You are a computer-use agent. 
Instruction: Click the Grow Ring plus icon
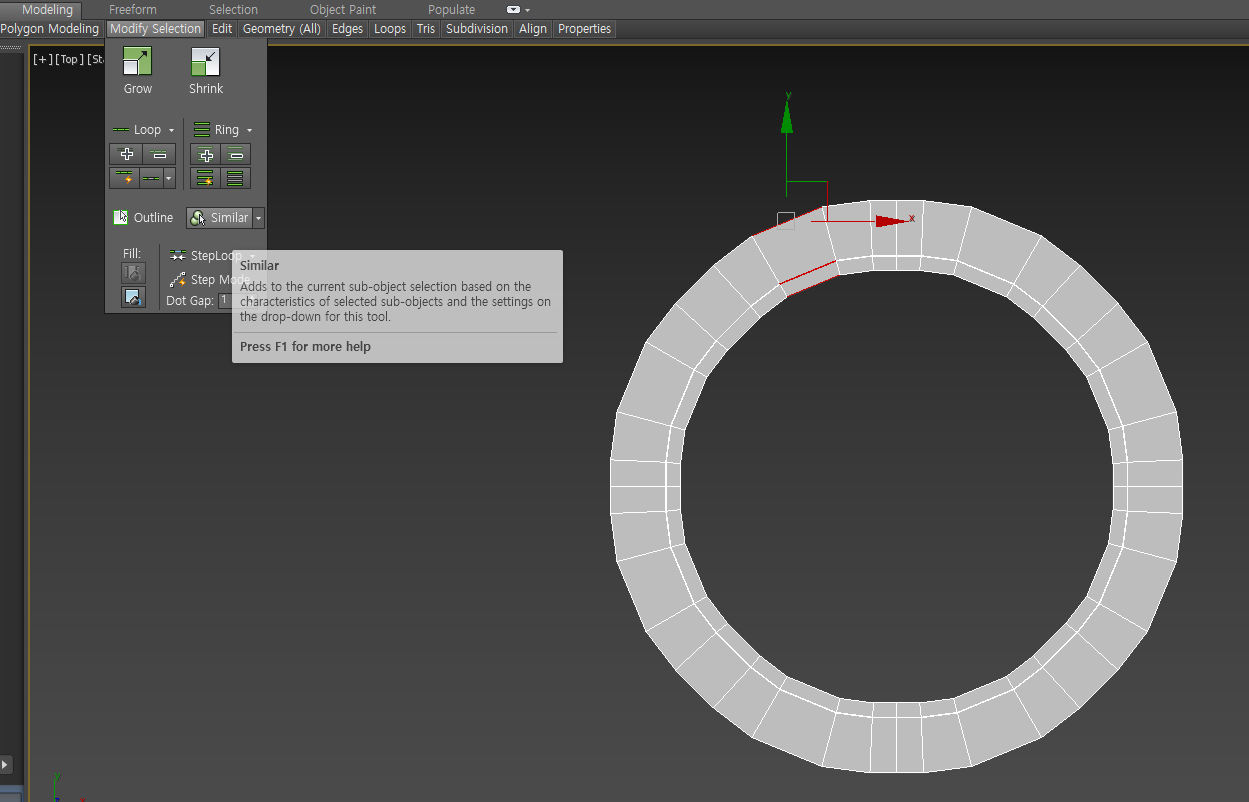[206, 154]
